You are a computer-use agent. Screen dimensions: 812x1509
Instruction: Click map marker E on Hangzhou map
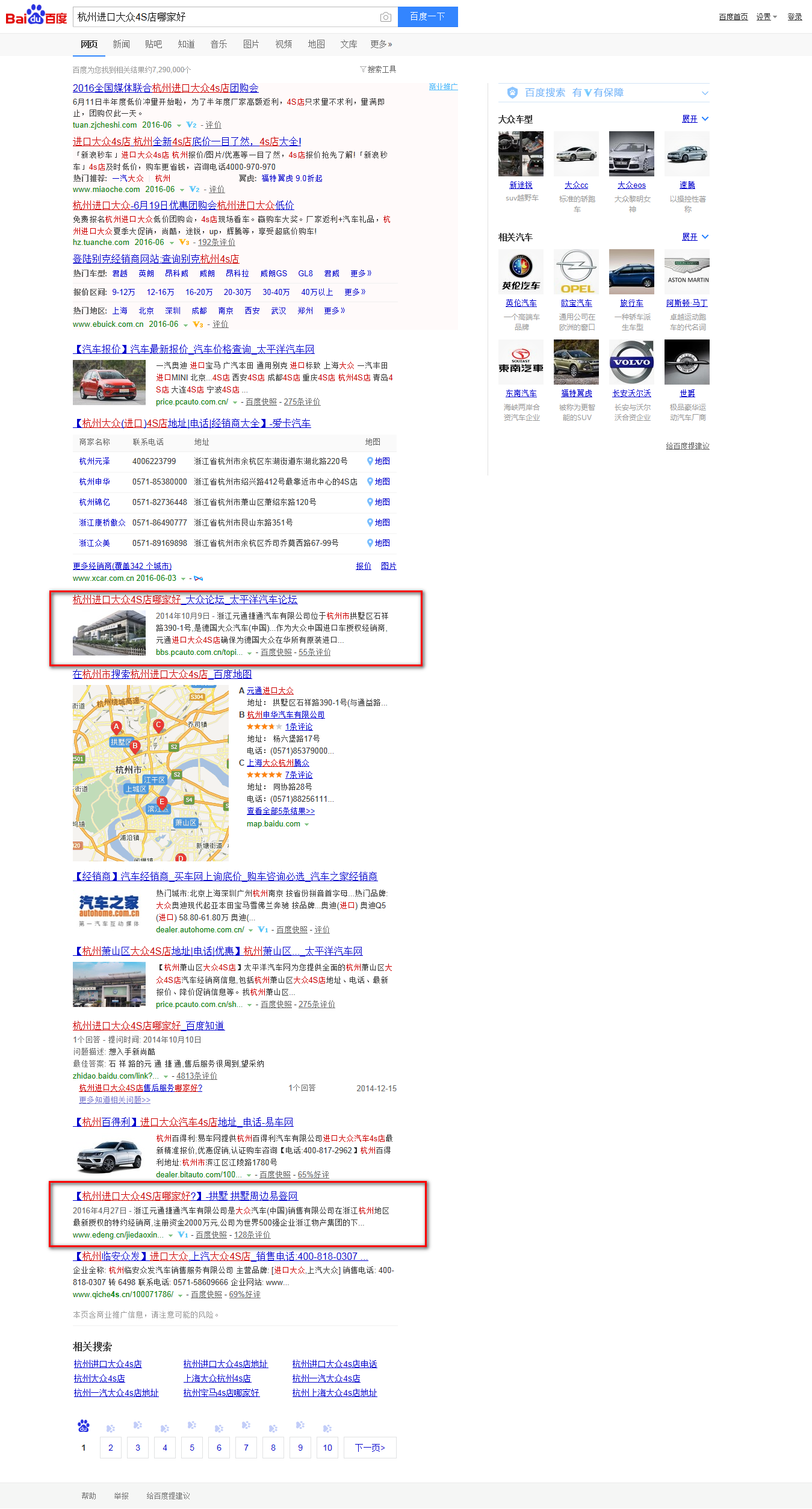(162, 802)
